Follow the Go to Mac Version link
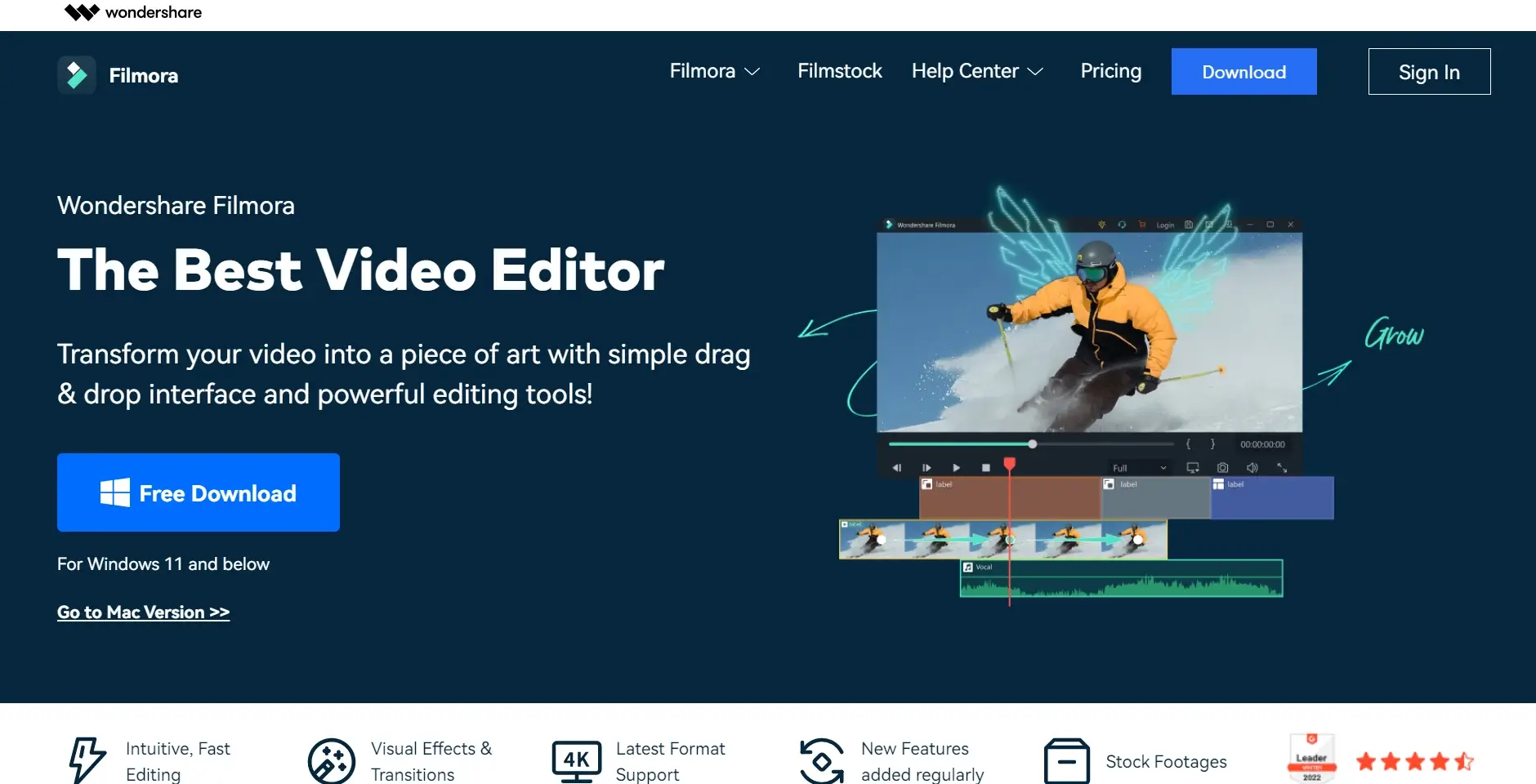This screenshot has width=1536, height=784. 143,612
